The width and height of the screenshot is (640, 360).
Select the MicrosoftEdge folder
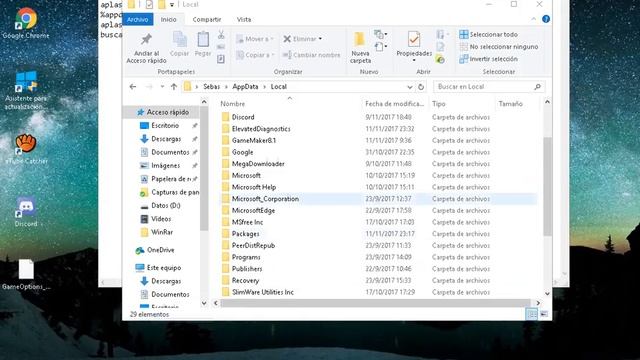(253, 211)
